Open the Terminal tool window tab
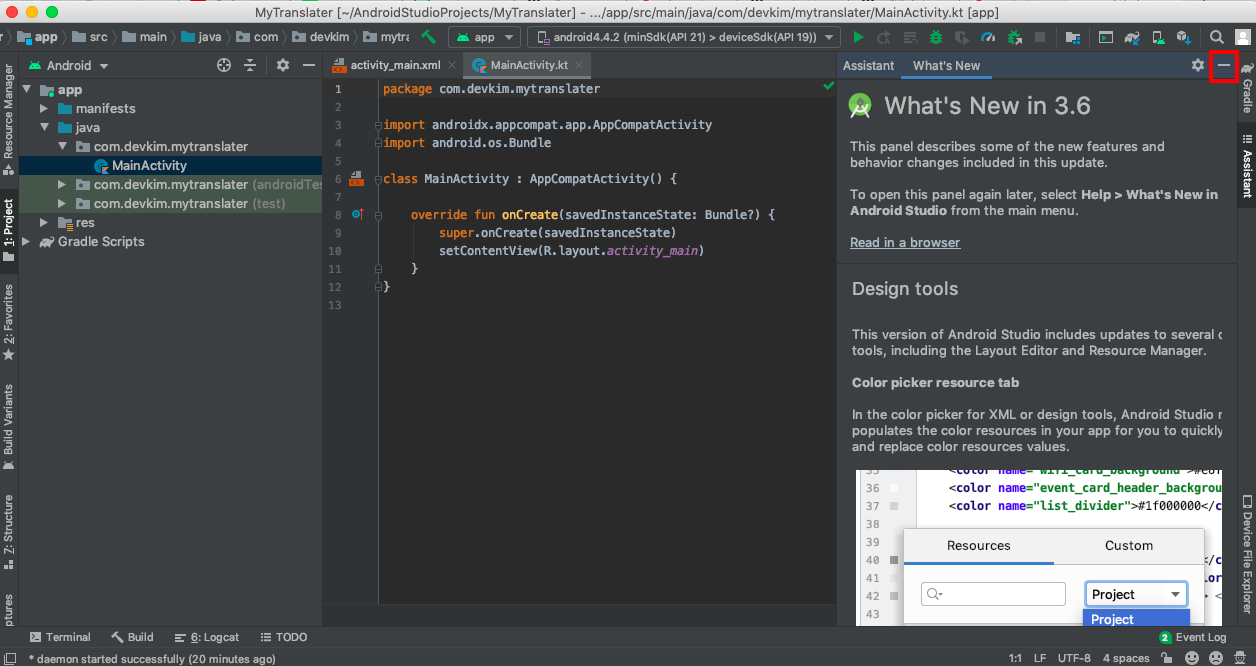The image size is (1256, 666). point(59,637)
